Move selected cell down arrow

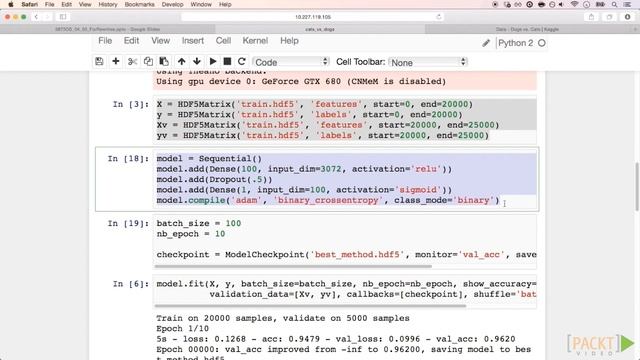coord(197,62)
